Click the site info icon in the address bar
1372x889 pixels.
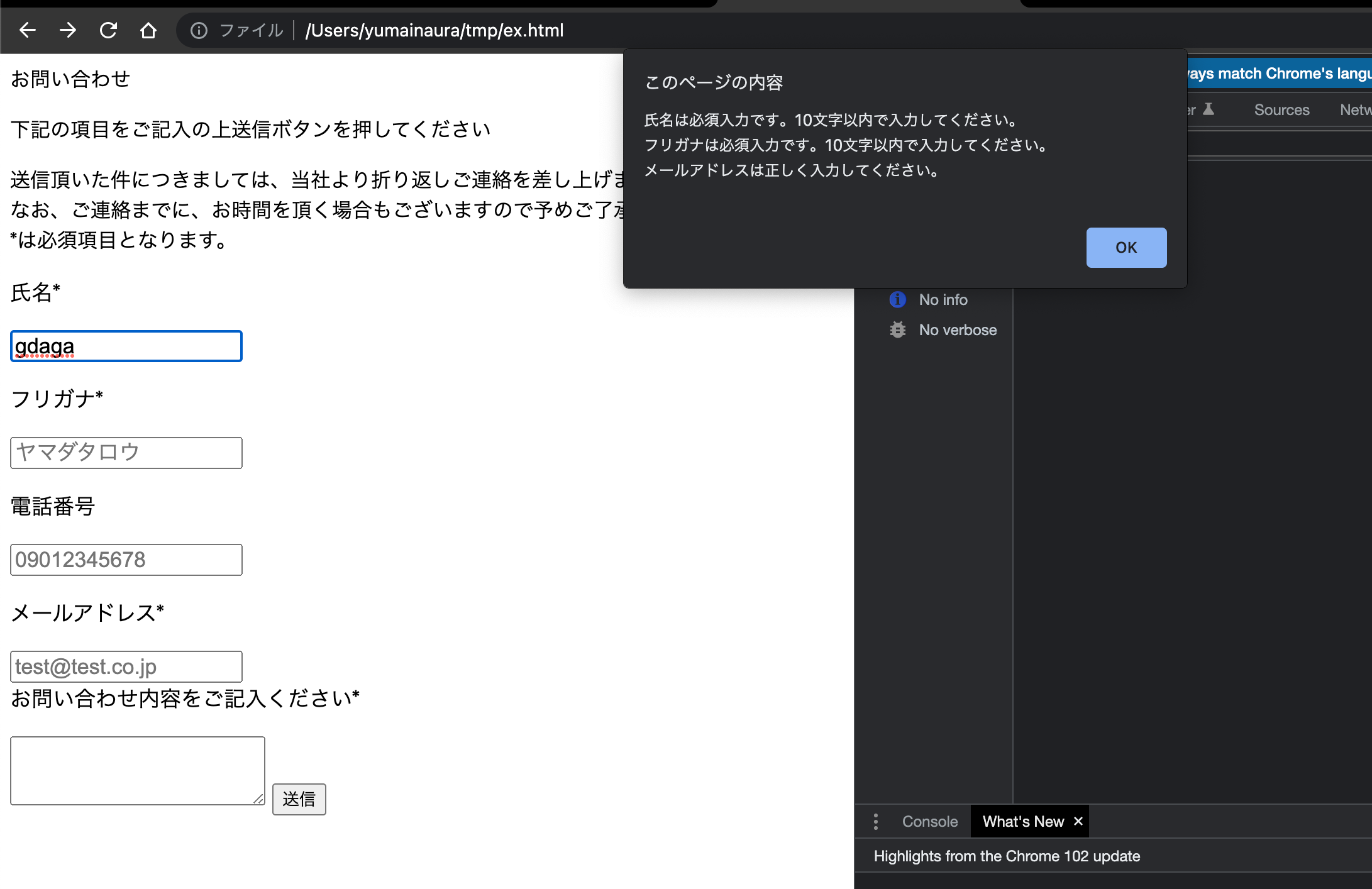(x=199, y=30)
